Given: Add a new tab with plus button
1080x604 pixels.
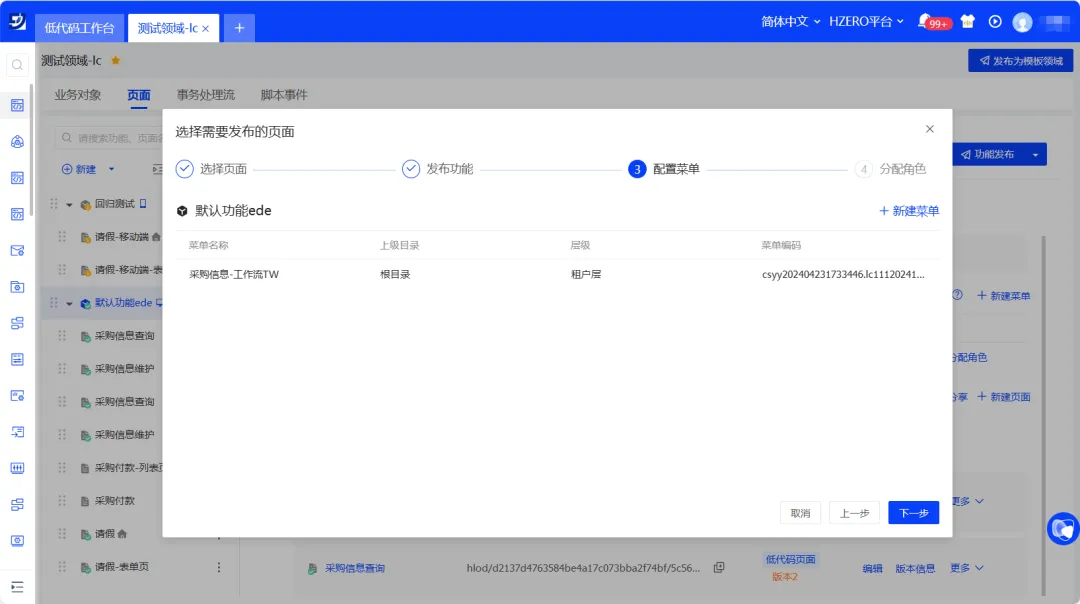Looking at the screenshot, I should (239, 28).
